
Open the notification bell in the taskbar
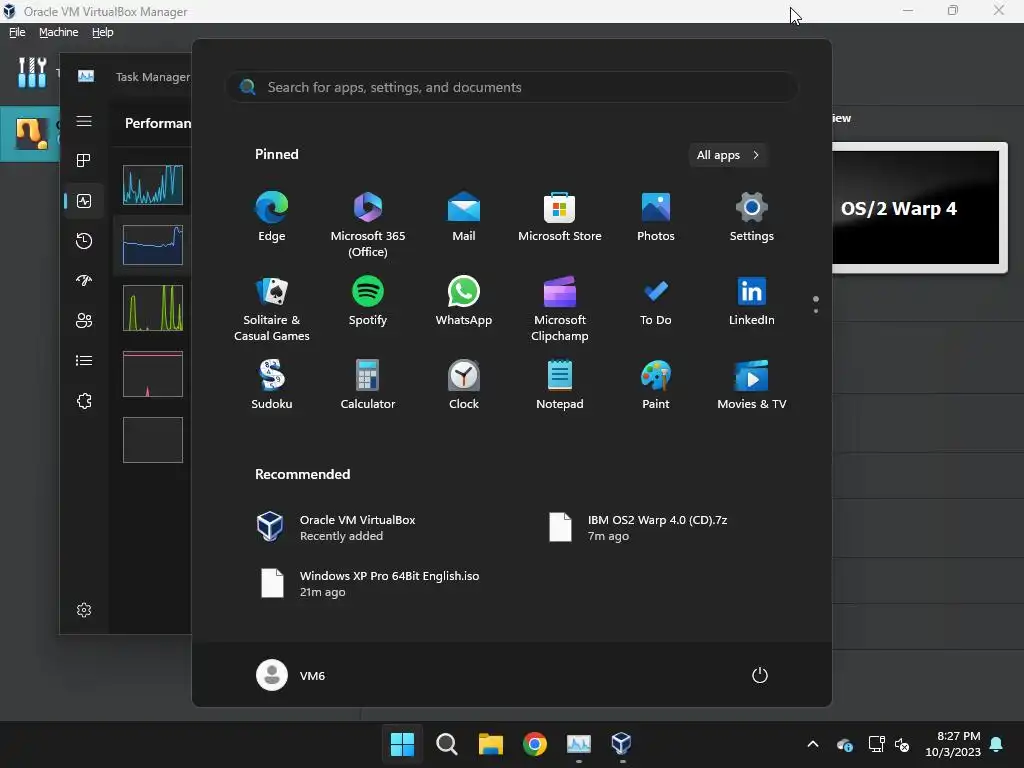pos(997,744)
